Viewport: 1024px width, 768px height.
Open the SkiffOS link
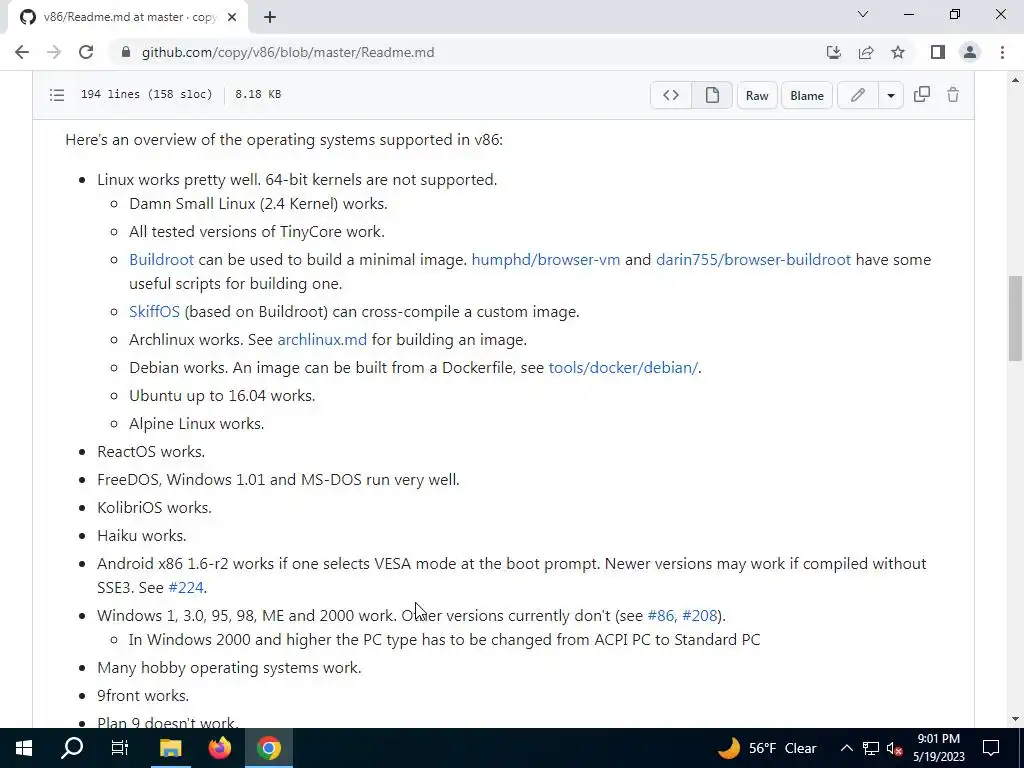click(154, 312)
